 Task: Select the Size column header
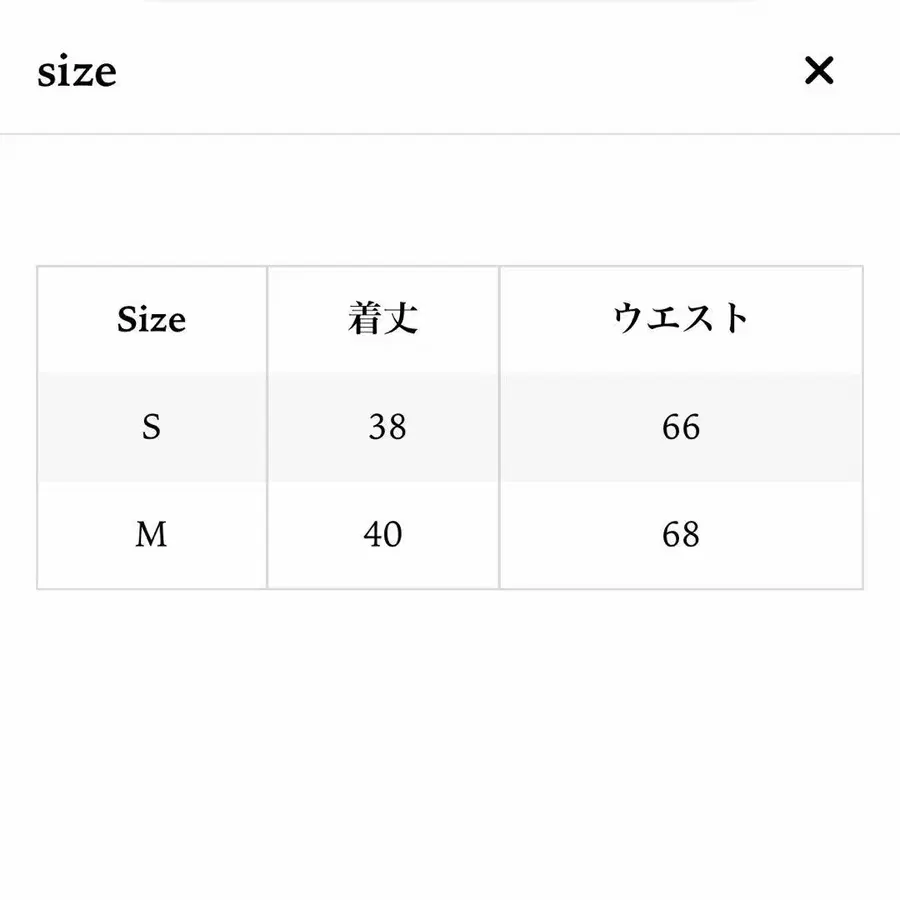(x=152, y=320)
